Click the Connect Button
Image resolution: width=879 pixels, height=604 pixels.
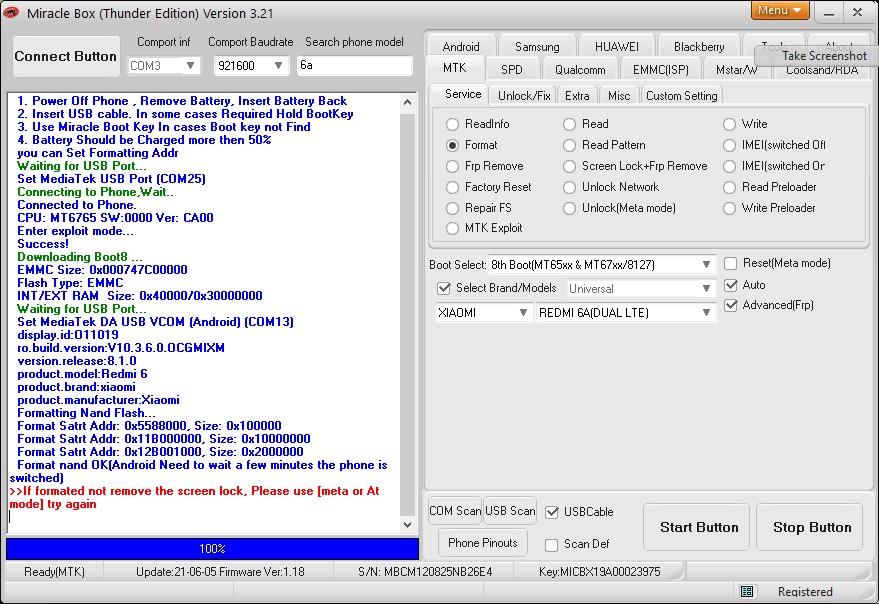click(66, 56)
